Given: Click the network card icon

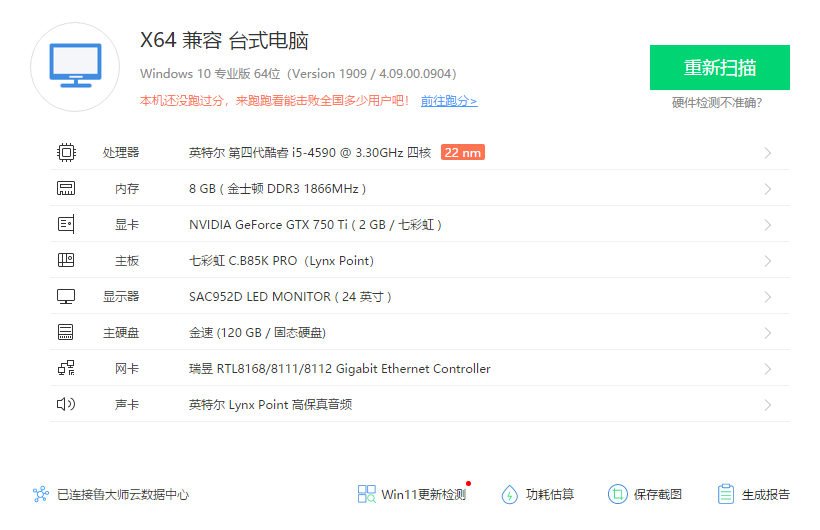Looking at the screenshot, I should [x=66, y=368].
